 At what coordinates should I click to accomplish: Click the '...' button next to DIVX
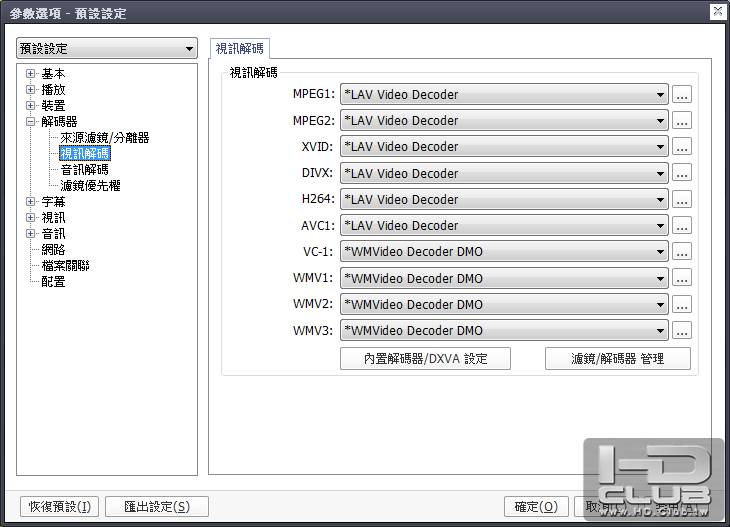[x=682, y=173]
